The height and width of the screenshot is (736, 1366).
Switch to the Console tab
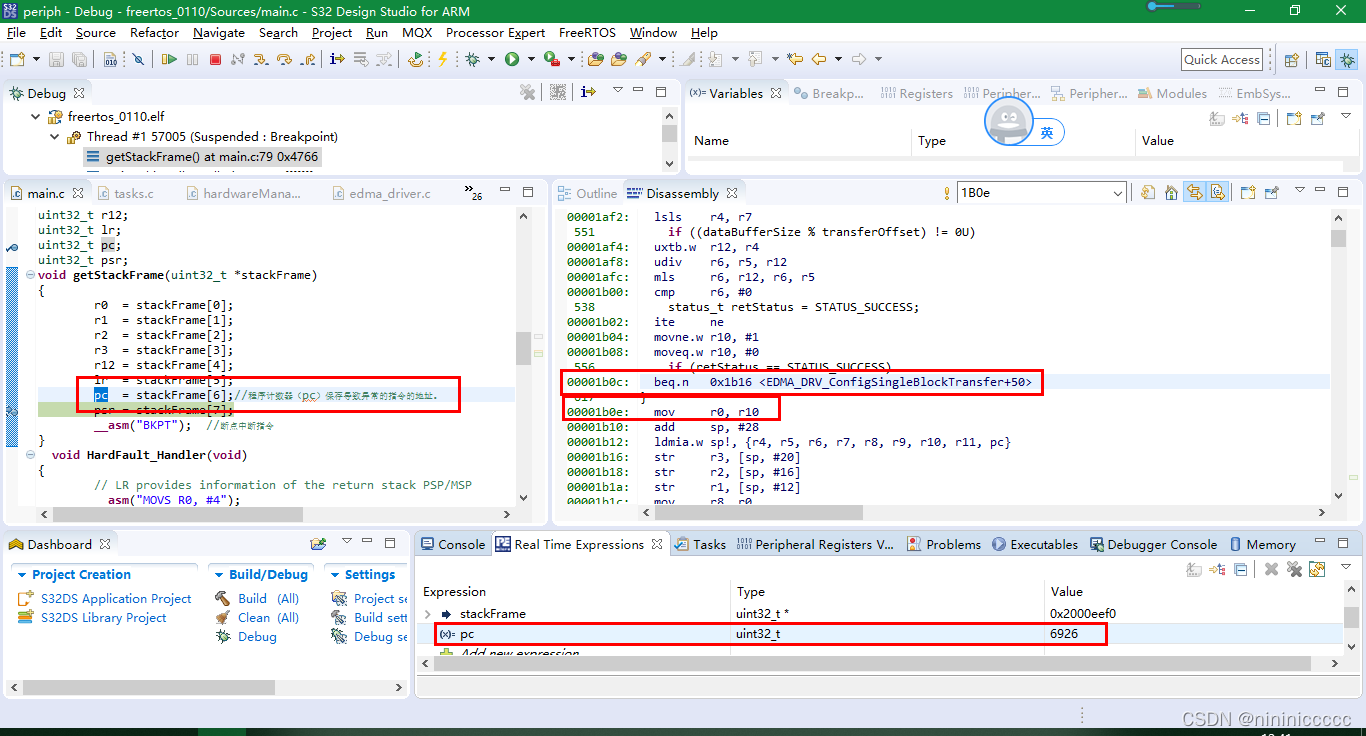click(x=452, y=544)
